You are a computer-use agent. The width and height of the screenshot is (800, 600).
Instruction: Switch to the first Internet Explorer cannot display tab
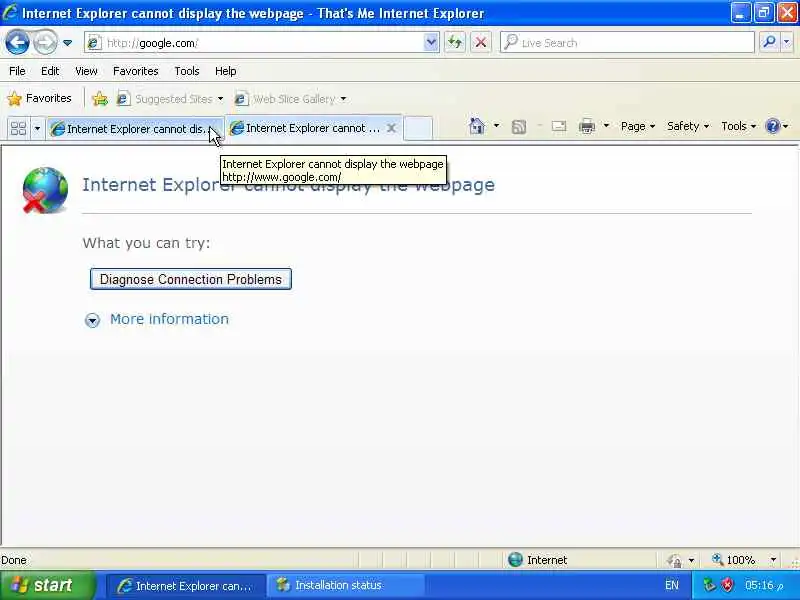click(135, 129)
